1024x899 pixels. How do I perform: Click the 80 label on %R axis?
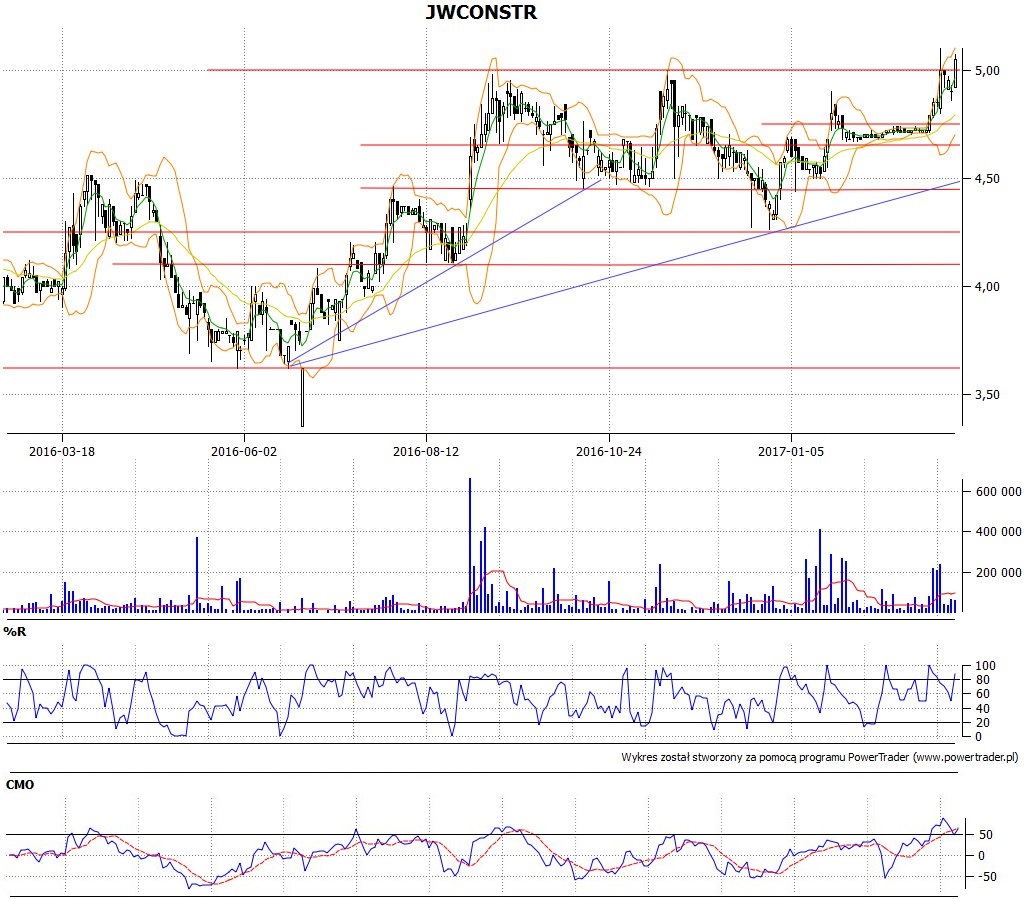(x=982, y=680)
